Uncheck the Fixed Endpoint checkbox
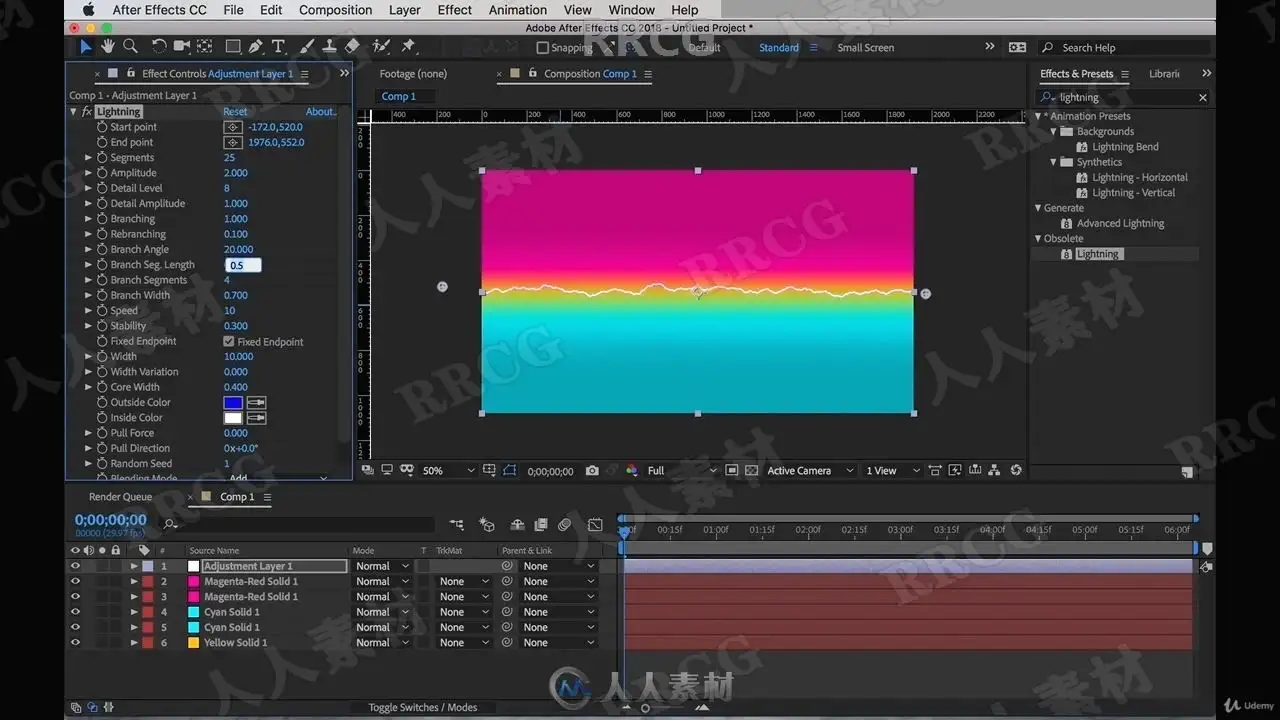Viewport: 1280px width, 720px height. (229, 341)
